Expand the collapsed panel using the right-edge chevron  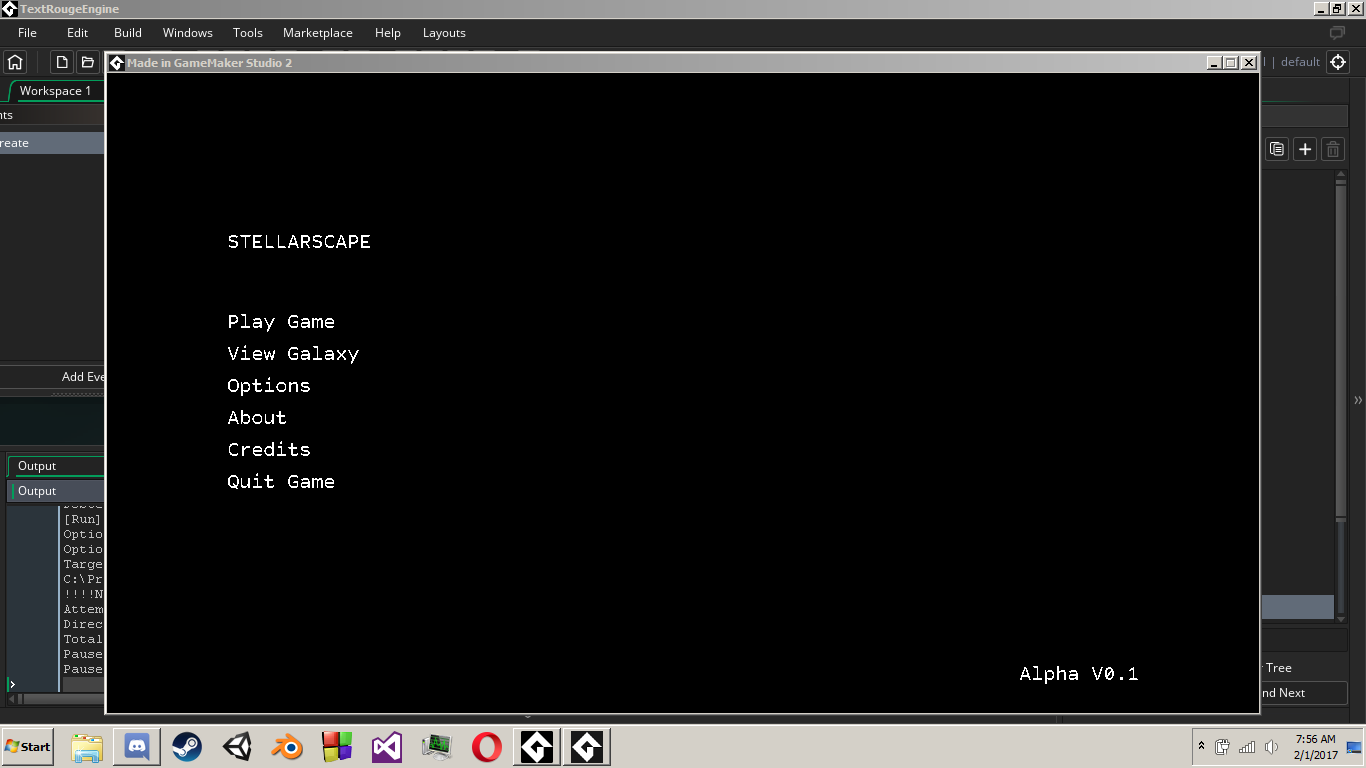(1358, 400)
